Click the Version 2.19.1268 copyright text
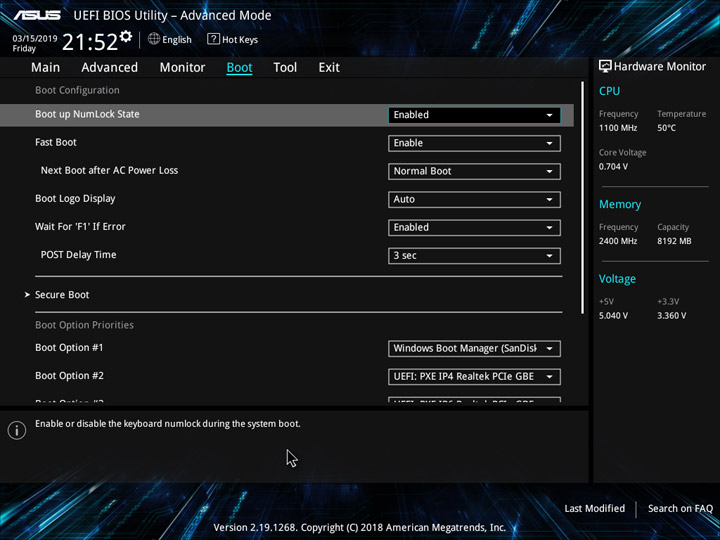This screenshot has width=720, height=540. [x=360, y=528]
